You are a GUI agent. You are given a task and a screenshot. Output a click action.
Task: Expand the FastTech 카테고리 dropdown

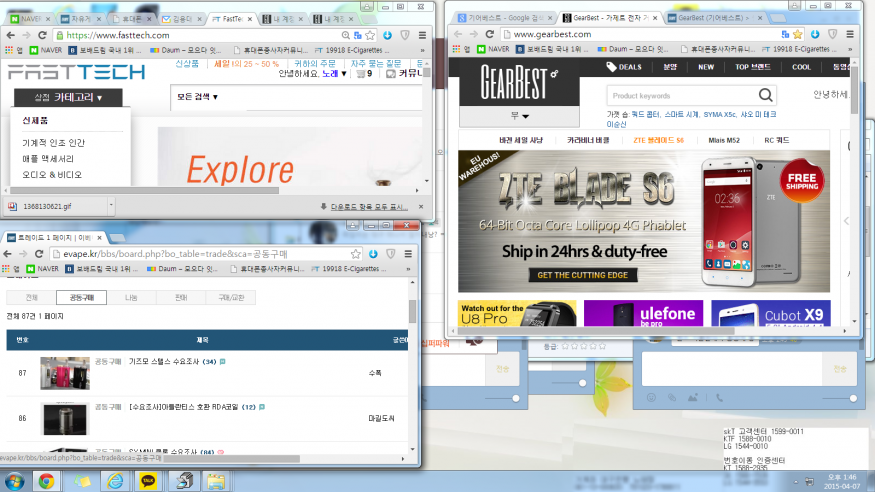pyautogui.click(x=72, y=98)
